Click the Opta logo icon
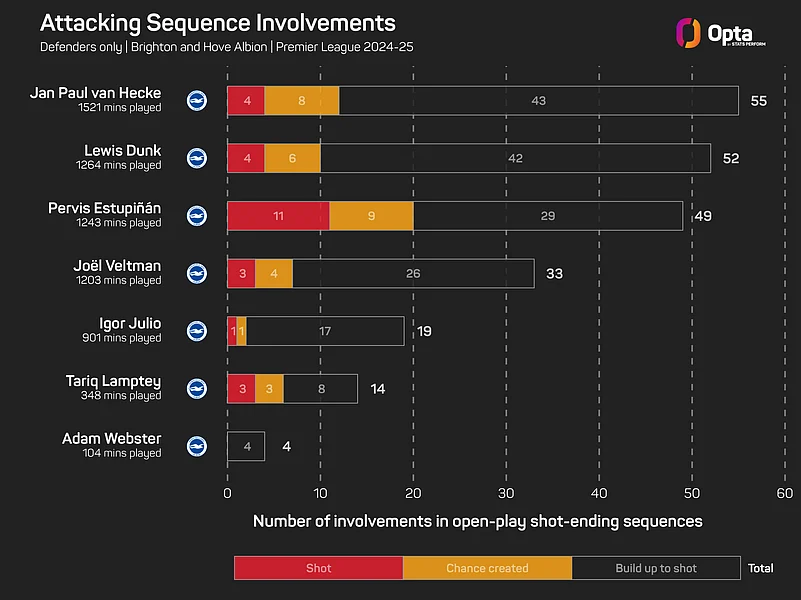Image resolution: width=801 pixels, height=600 pixels. [688, 32]
